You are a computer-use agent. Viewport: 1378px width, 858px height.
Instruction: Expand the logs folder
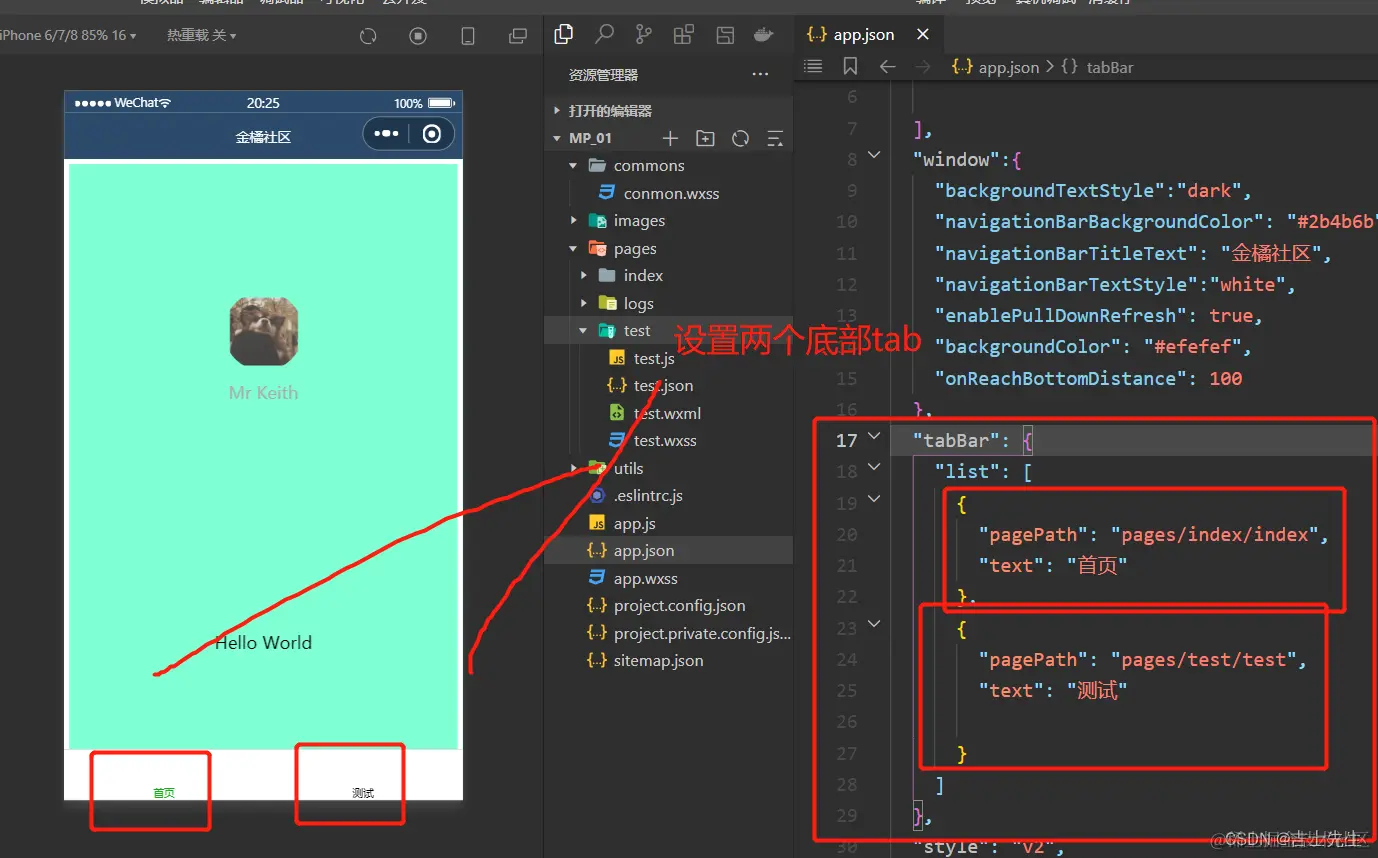[584, 303]
